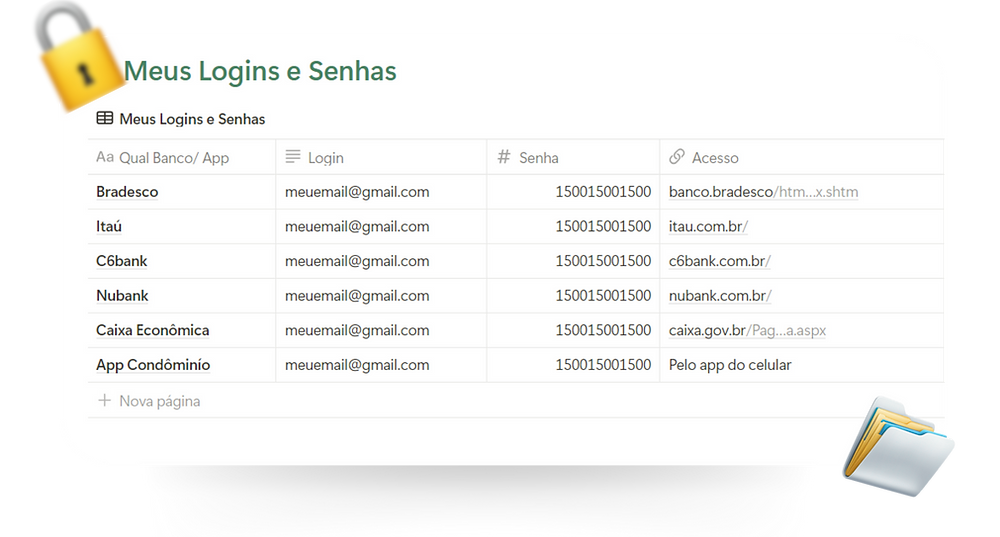Click the link icon beside Acesso header
The width and height of the screenshot is (1000, 537).
pos(677,157)
